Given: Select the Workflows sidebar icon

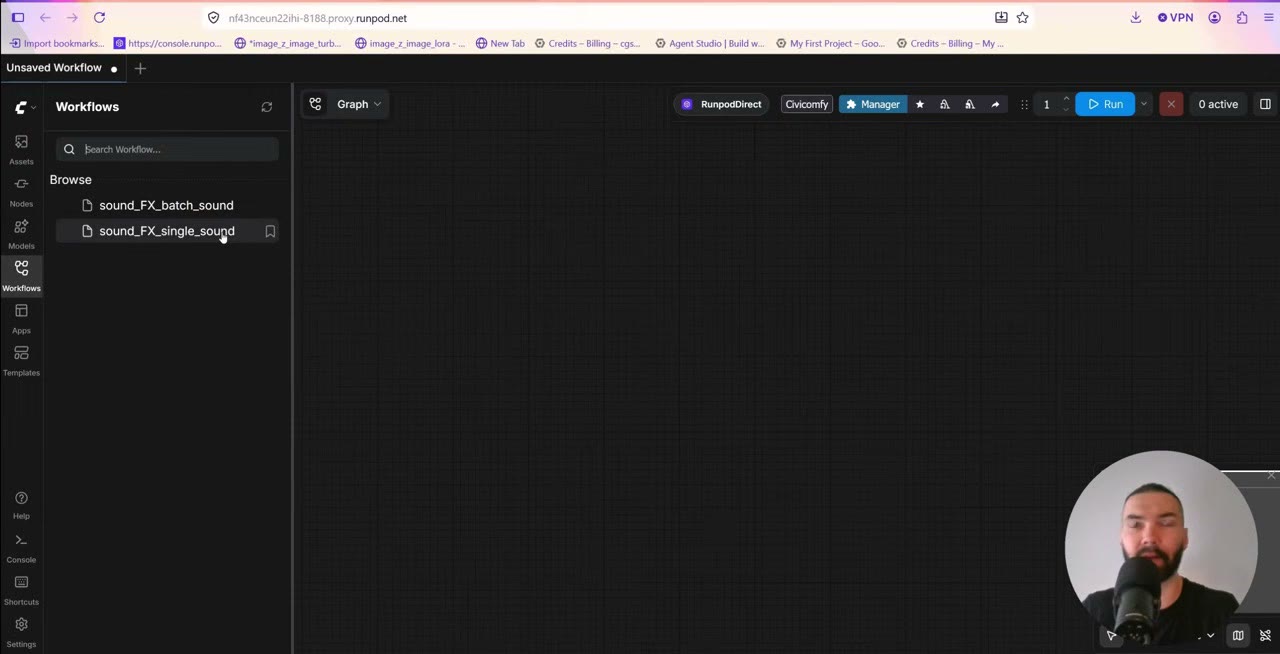Looking at the screenshot, I should (x=21, y=275).
